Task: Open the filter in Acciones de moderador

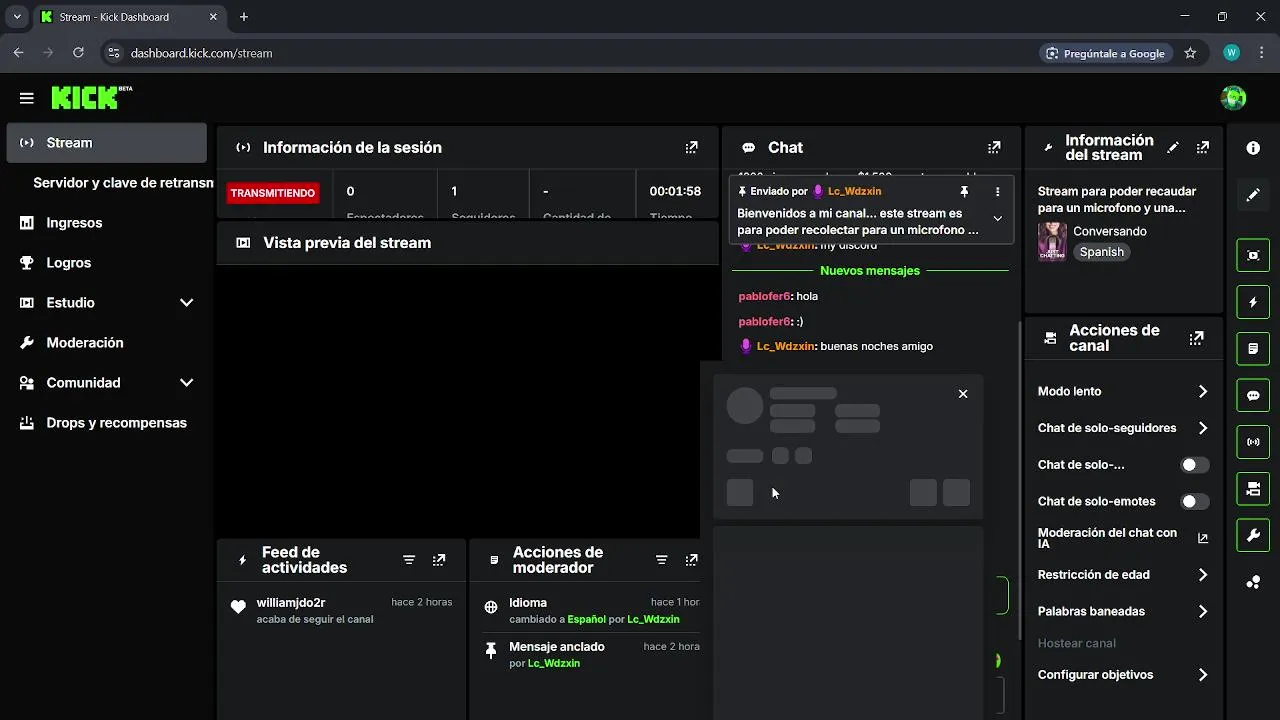Action: [x=661, y=560]
